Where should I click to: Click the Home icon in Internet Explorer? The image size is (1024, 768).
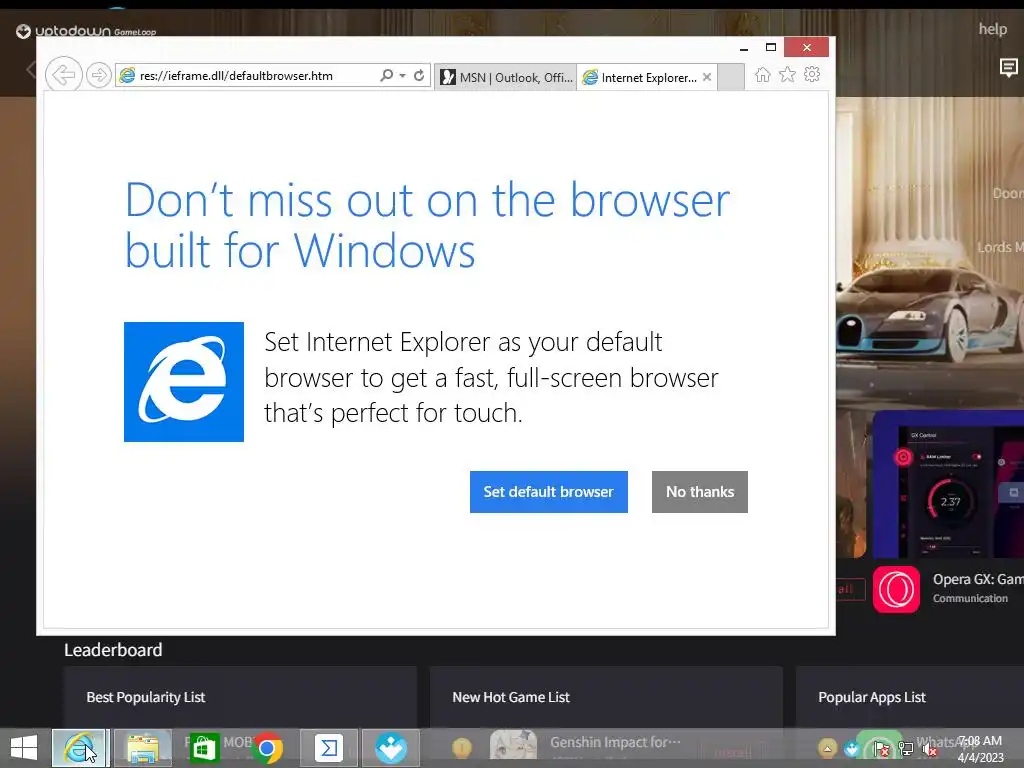(x=763, y=74)
